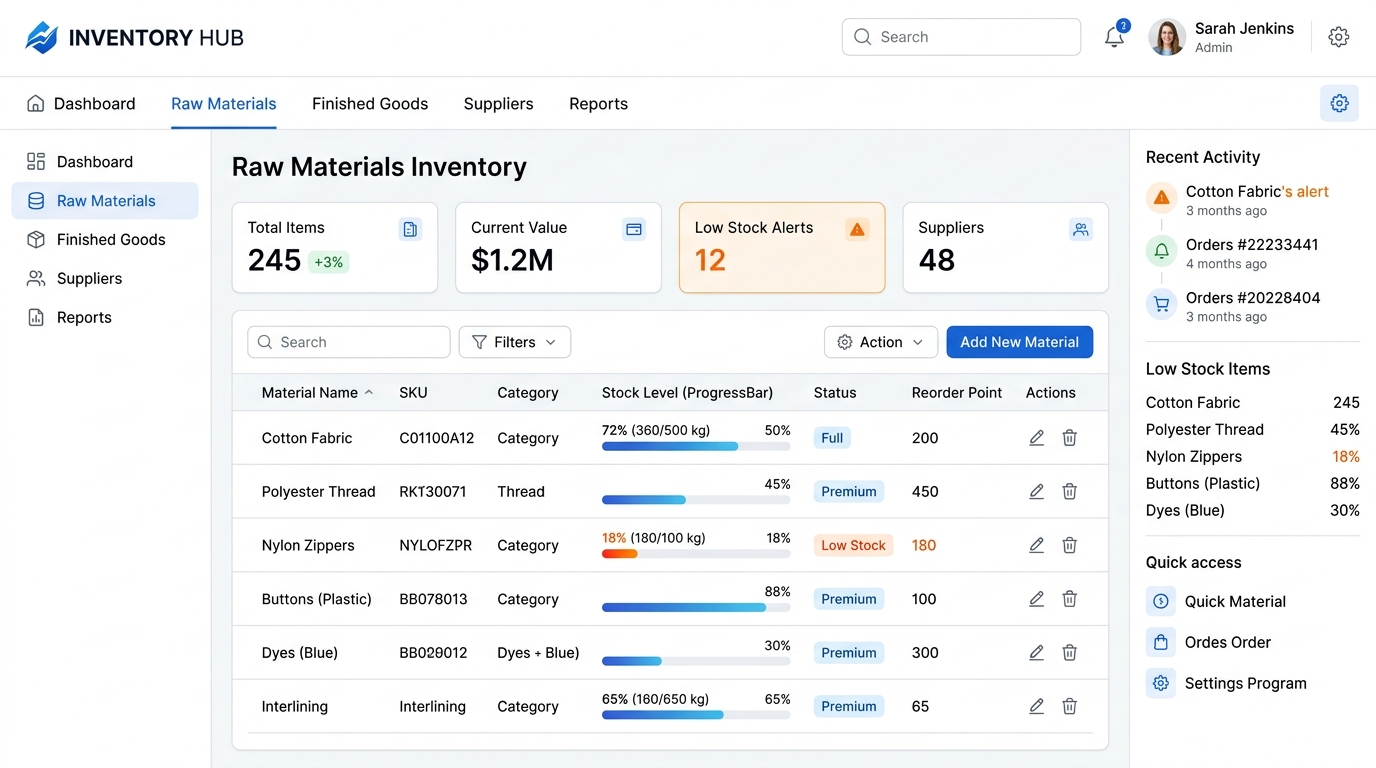Click Sarah Jenkins profile avatar

[x=1167, y=37]
